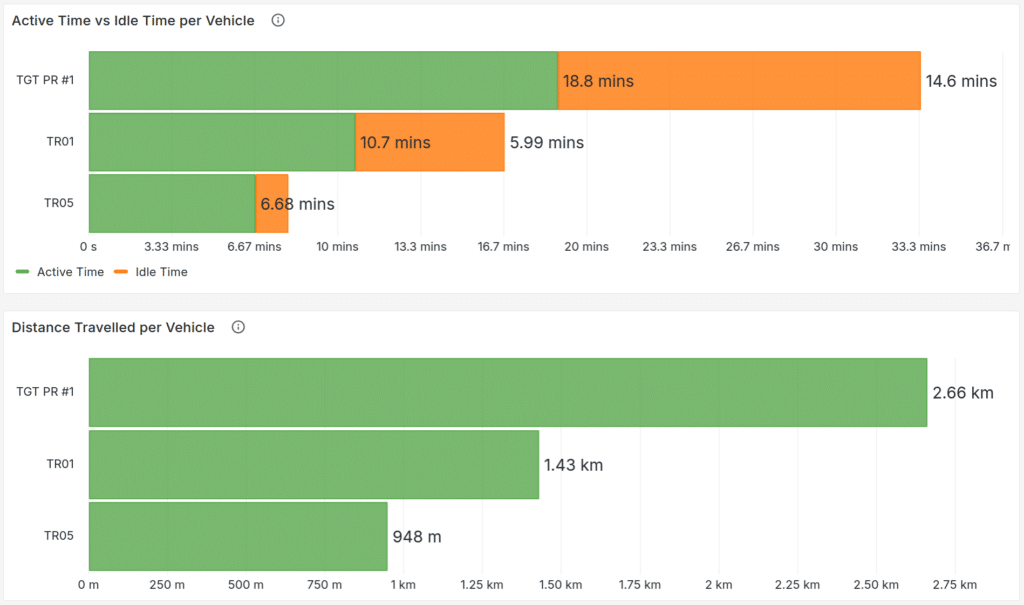Select TR01 distance bar
1024x605 pixels.
coord(314,465)
